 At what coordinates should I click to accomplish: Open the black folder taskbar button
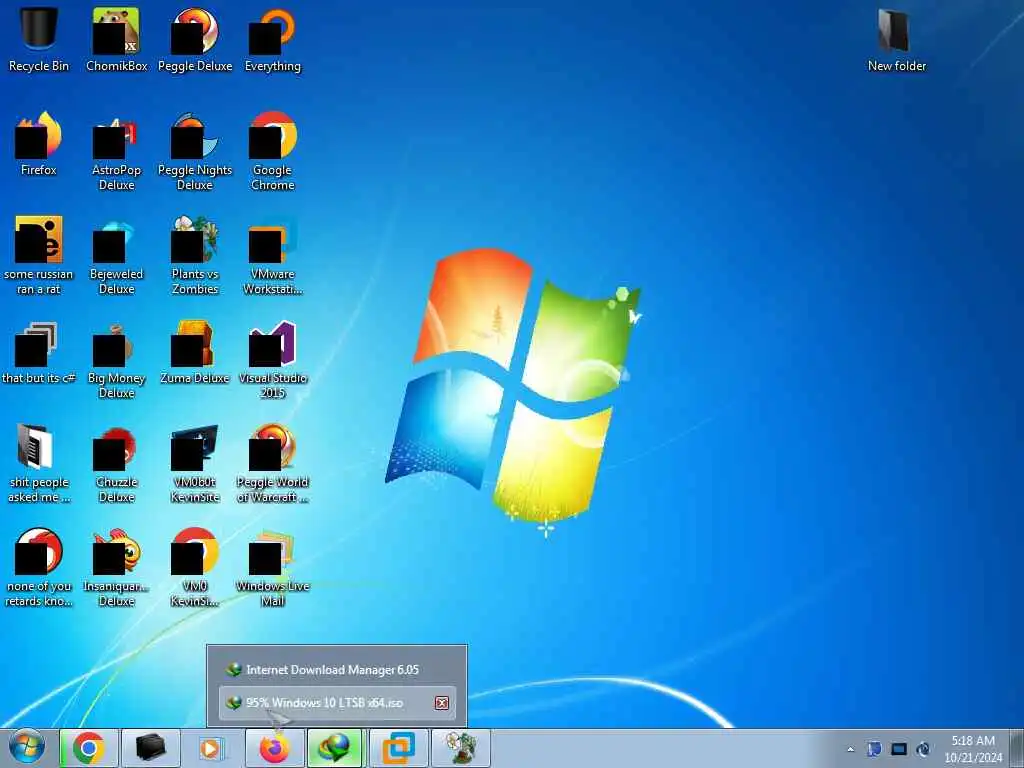(150, 748)
